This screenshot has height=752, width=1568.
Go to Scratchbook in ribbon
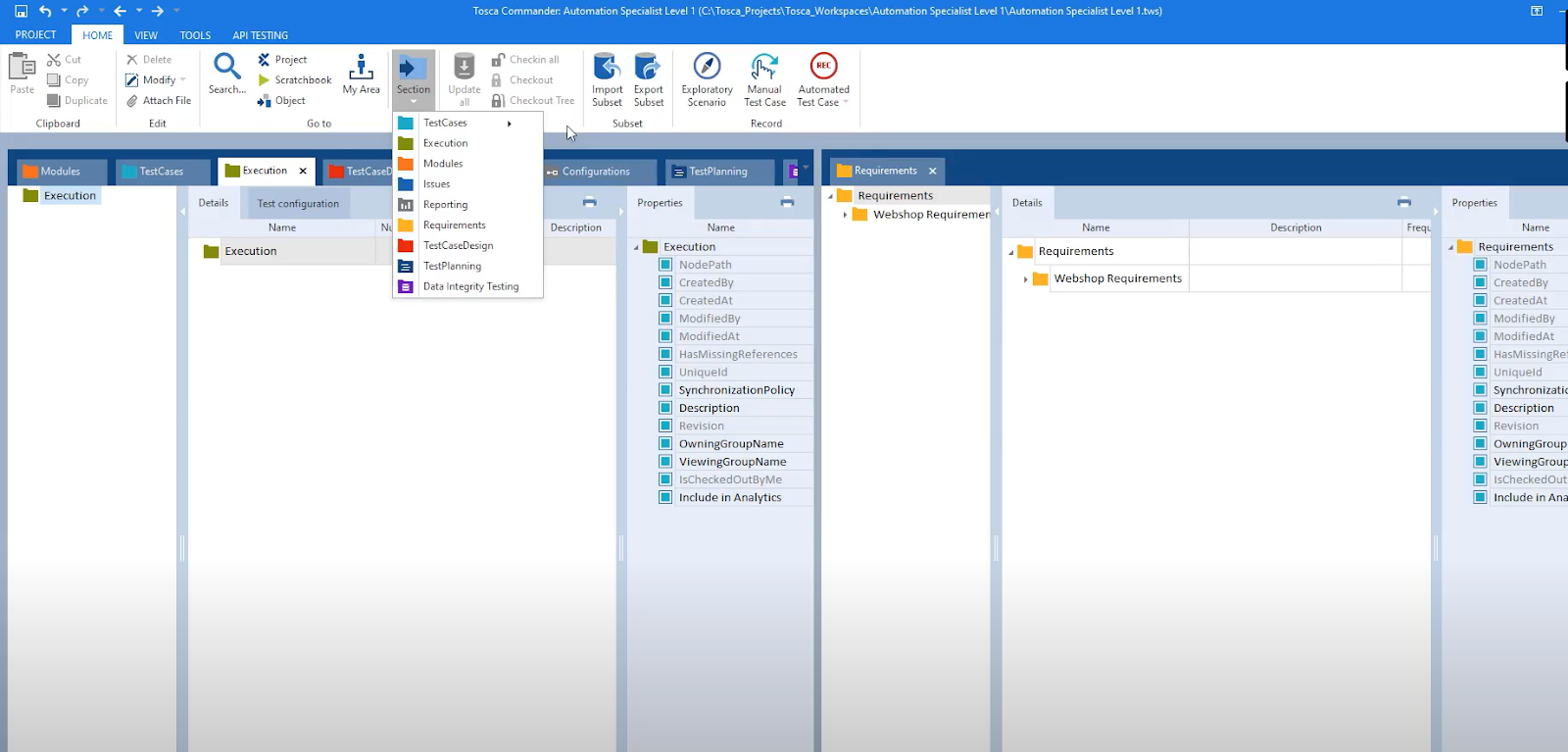pyautogui.click(x=294, y=80)
